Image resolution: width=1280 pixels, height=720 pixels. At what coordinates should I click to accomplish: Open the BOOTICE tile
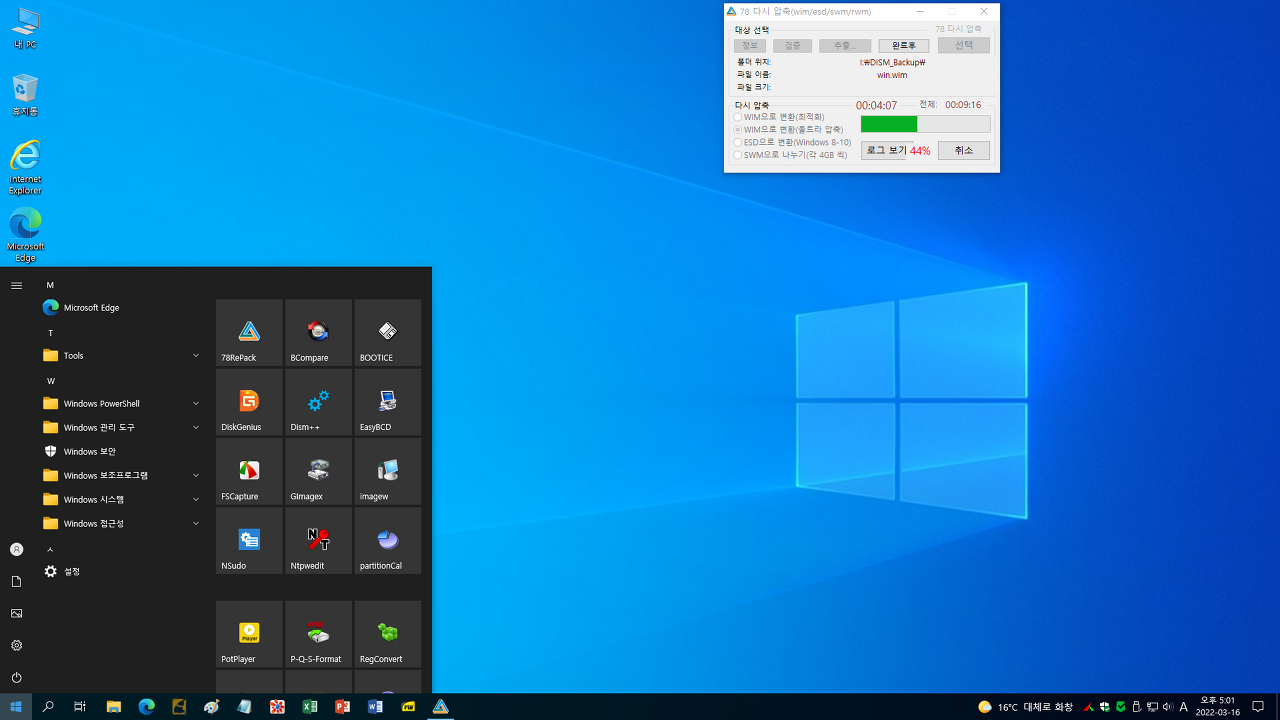388,333
